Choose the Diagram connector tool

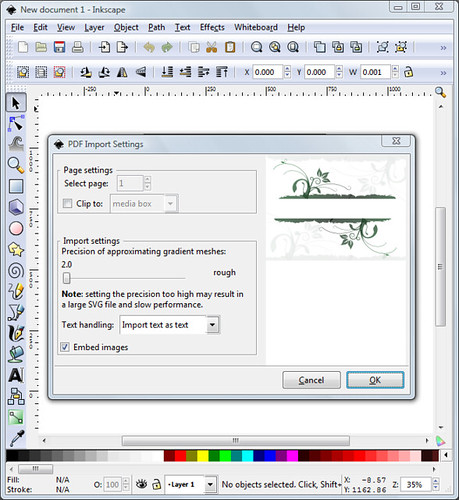tap(16, 396)
